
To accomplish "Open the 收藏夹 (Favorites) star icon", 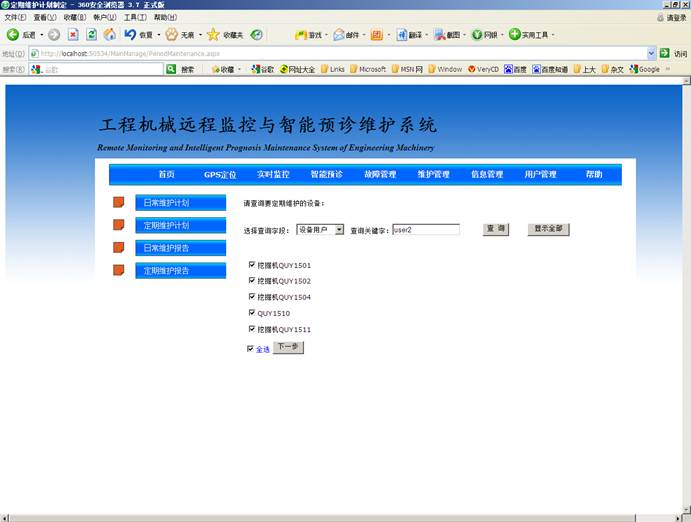I will point(213,35).
